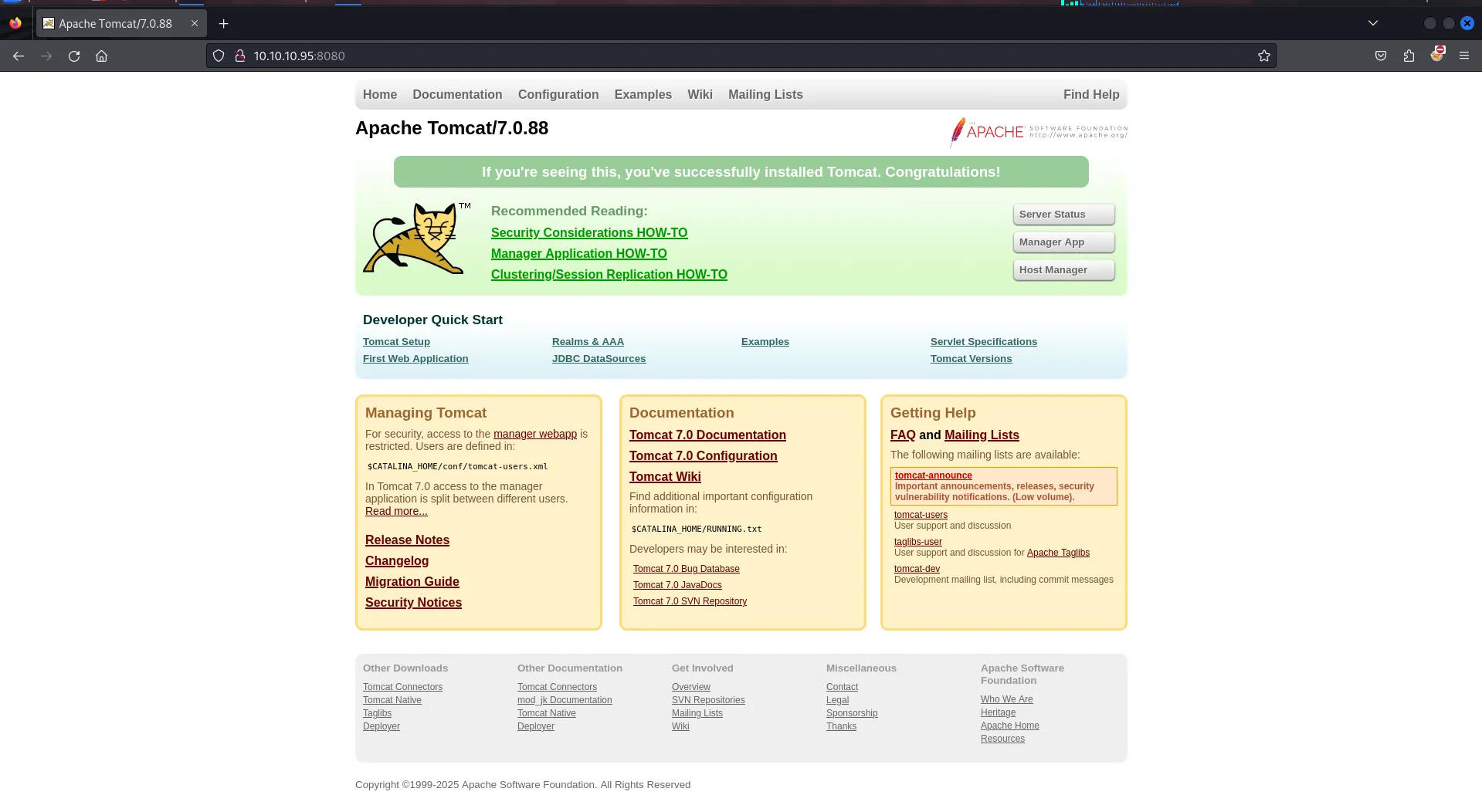This screenshot has width=1482, height=812.
Task: Open the extensions puzzle icon
Action: tap(1409, 56)
